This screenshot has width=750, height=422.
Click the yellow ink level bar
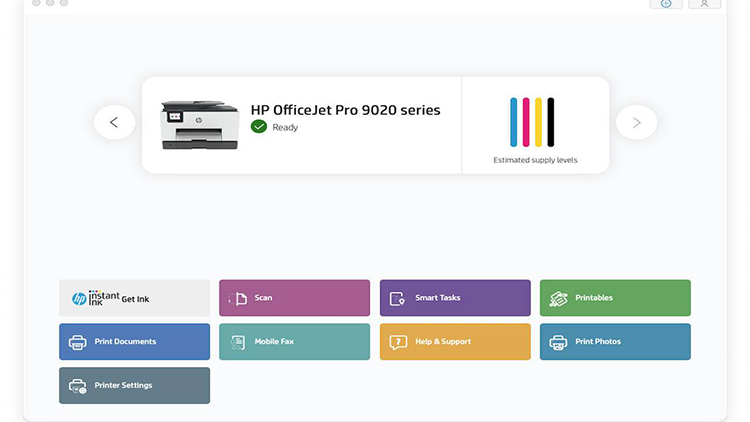click(538, 122)
